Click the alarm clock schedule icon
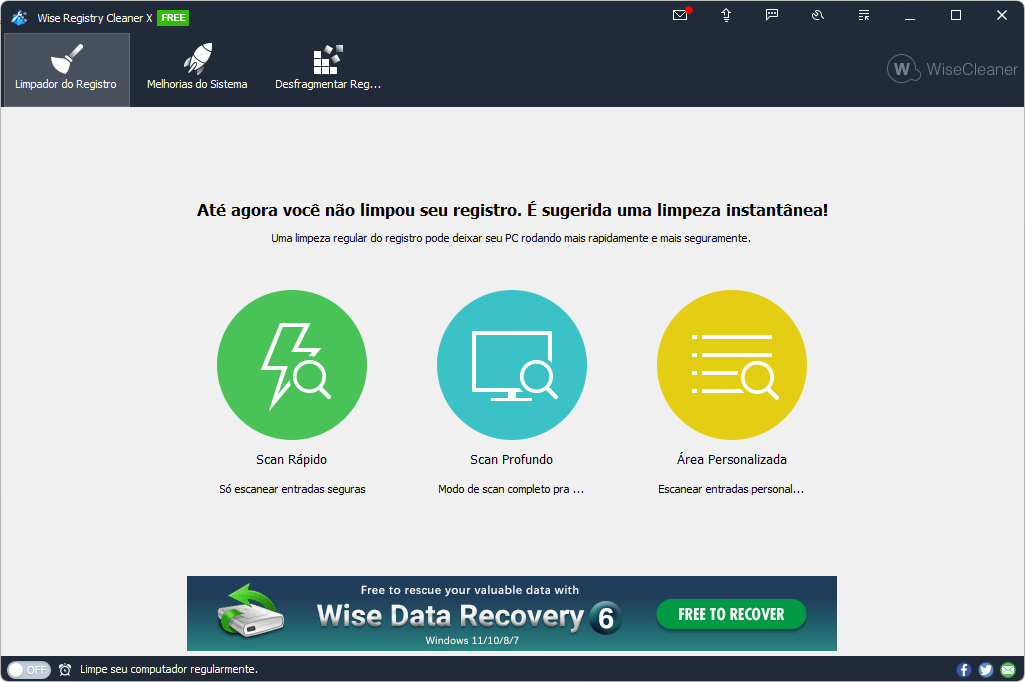Viewport: 1025px width, 682px height. (x=65, y=670)
